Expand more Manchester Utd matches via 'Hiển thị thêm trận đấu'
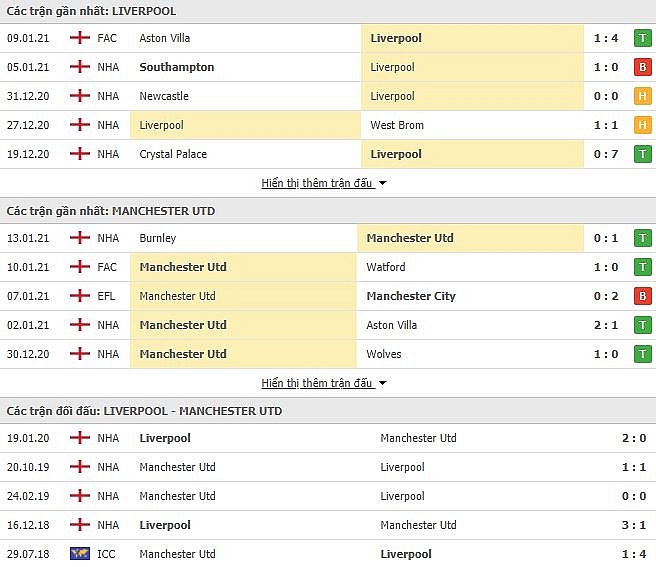Image resolution: width=656 pixels, height=567 pixels. 317,383
